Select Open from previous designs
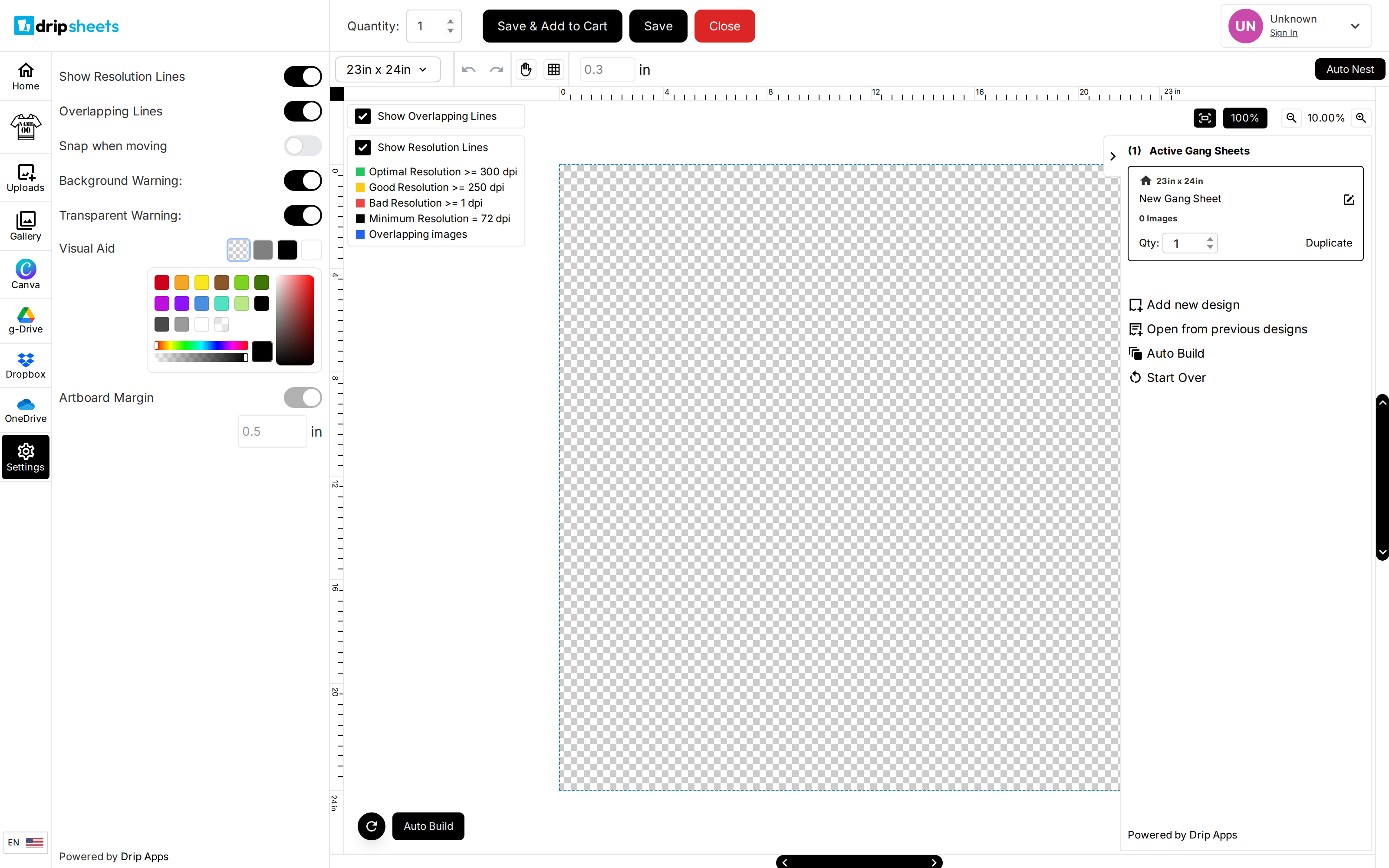The width and height of the screenshot is (1389, 868). tap(1218, 329)
